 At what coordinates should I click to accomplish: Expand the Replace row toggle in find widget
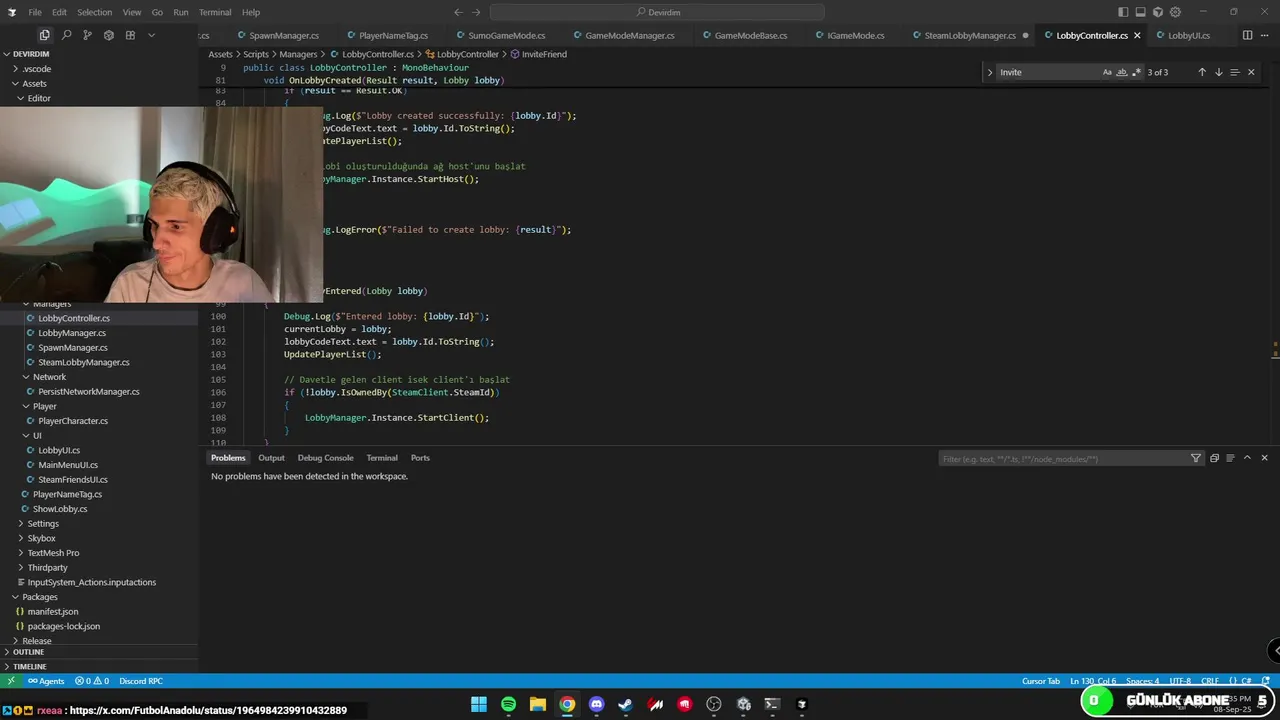coord(989,72)
